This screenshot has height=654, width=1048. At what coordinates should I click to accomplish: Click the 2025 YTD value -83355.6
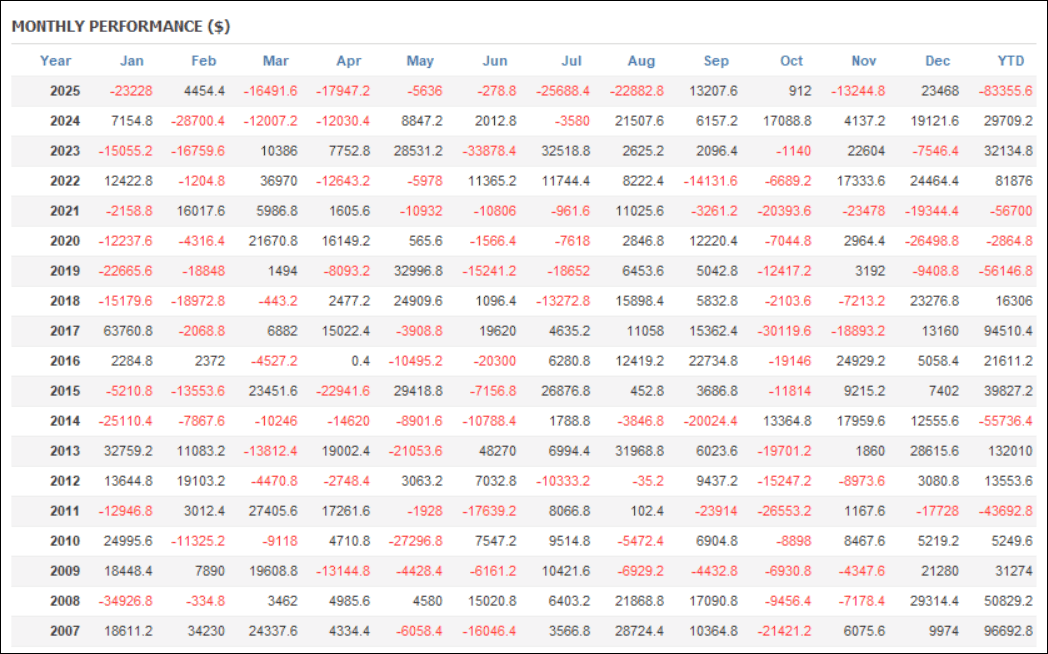[x=1005, y=91]
